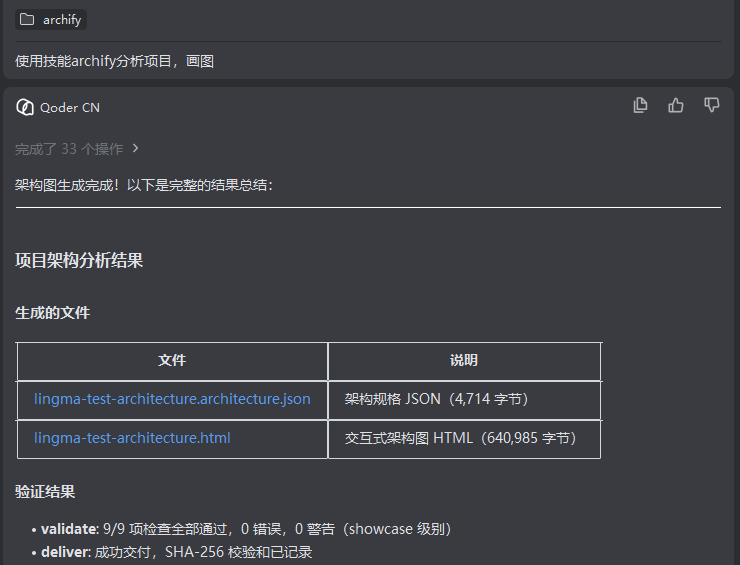Open lingma-test-architecture.architecture.json link

coord(172,399)
